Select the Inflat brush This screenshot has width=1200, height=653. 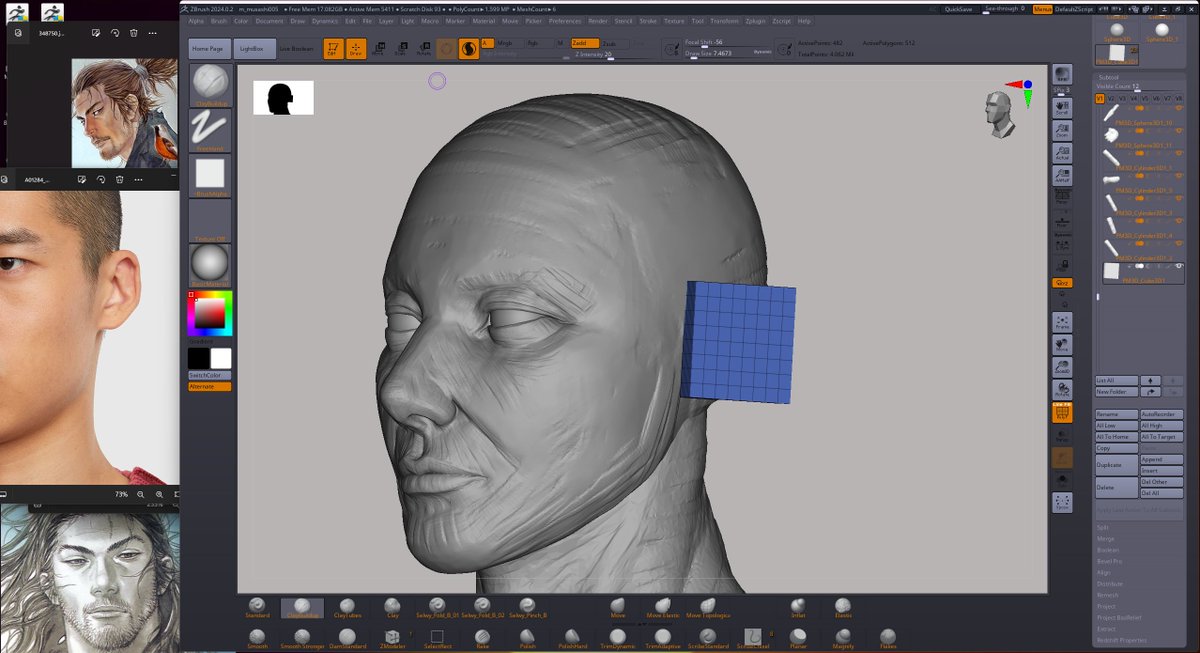pyautogui.click(x=798, y=608)
